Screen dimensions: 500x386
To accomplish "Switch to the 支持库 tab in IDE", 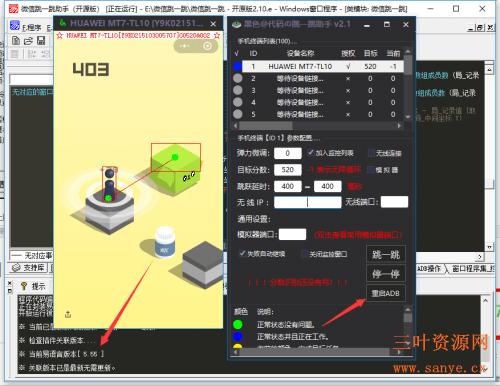I will [29, 267].
